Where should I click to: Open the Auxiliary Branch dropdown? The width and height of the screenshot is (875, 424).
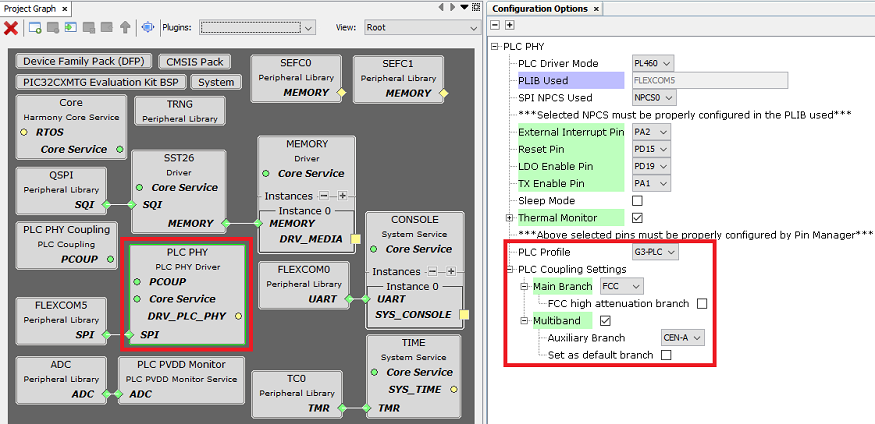tap(683, 338)
